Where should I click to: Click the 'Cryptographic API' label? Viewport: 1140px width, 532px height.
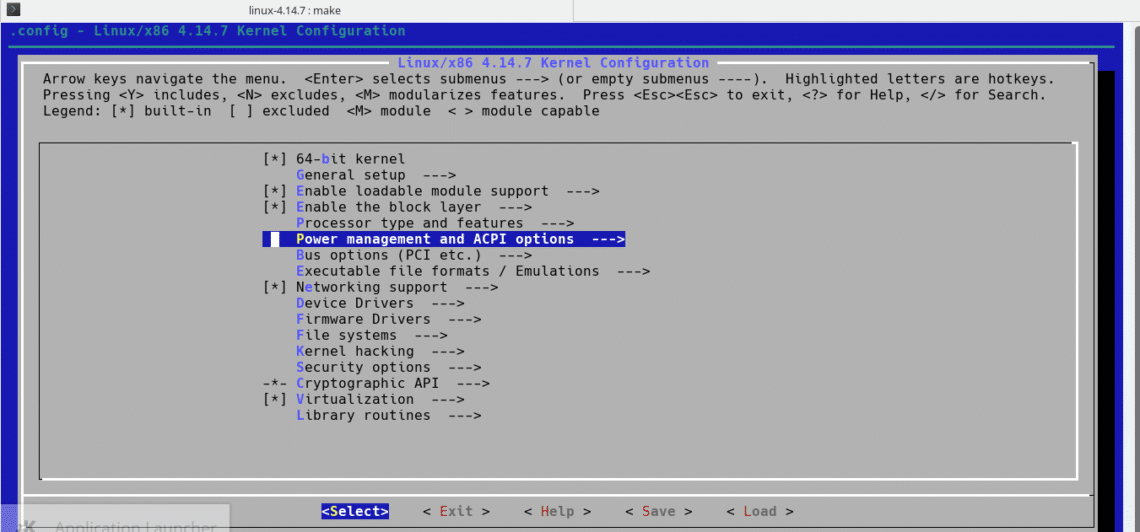click(368, 384)
